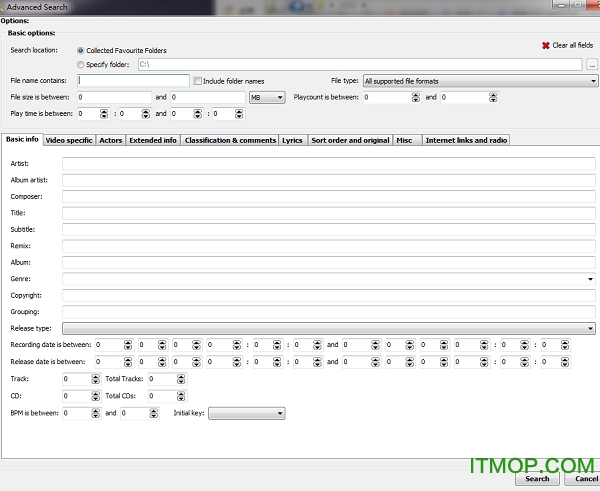Open Internet links and radio tab
The image size is (600, 491).
click(466, 140)
